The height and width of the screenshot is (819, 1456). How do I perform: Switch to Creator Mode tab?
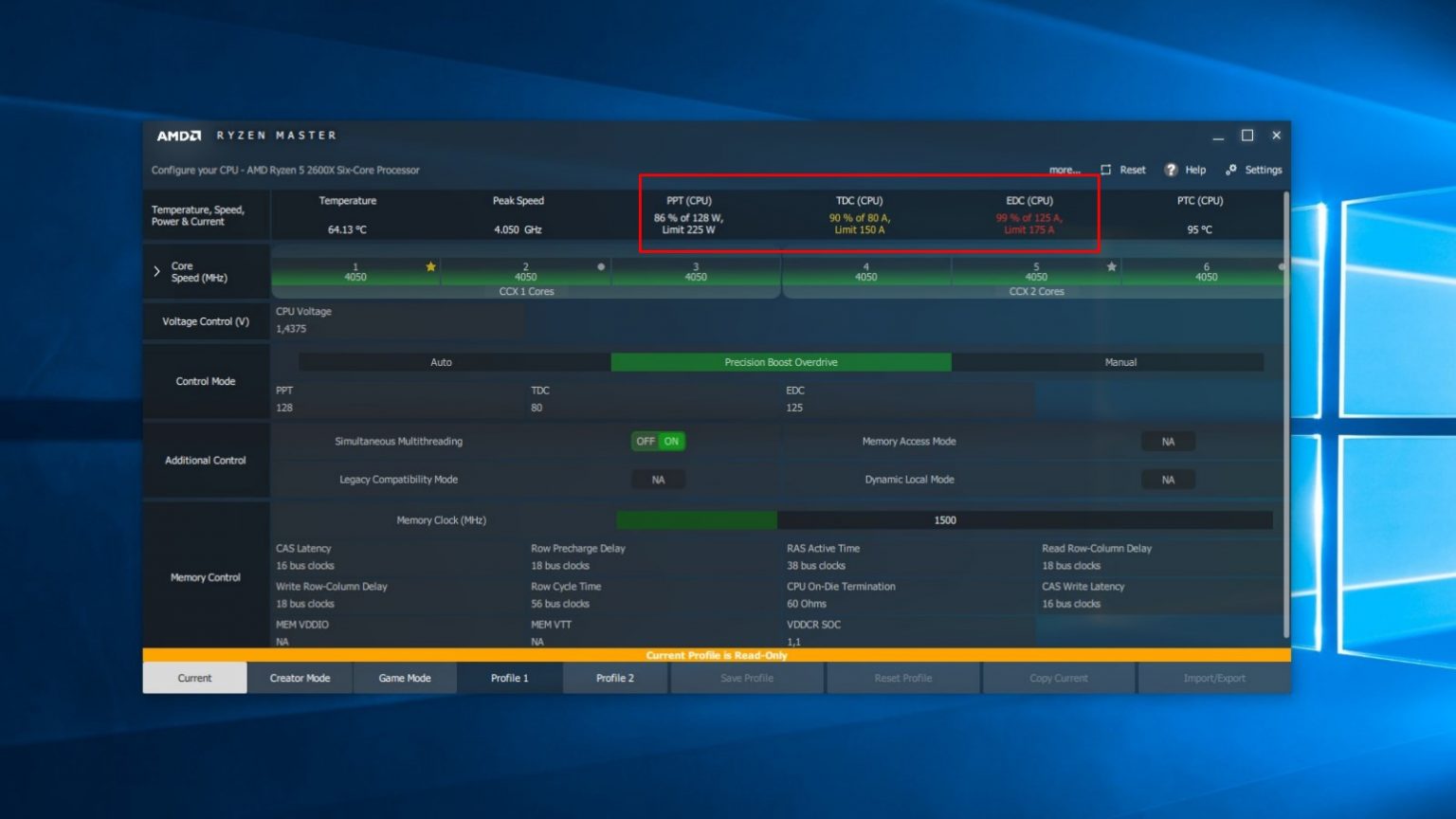tap(300, 678)
